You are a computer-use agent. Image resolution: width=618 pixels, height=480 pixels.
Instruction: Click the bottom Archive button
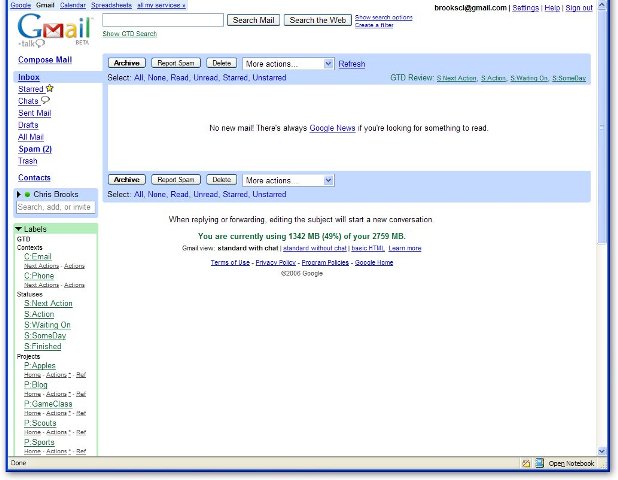127,180
